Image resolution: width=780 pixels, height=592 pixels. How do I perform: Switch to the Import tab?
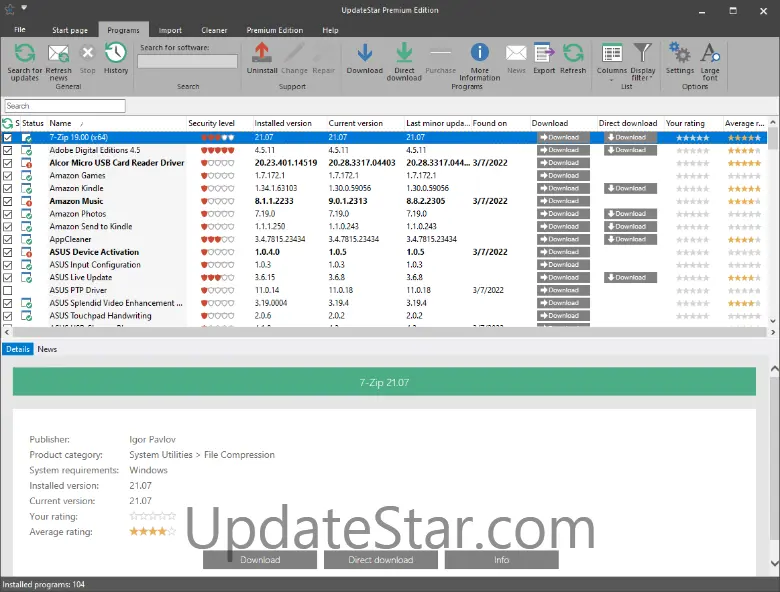[x=170, y=30]
